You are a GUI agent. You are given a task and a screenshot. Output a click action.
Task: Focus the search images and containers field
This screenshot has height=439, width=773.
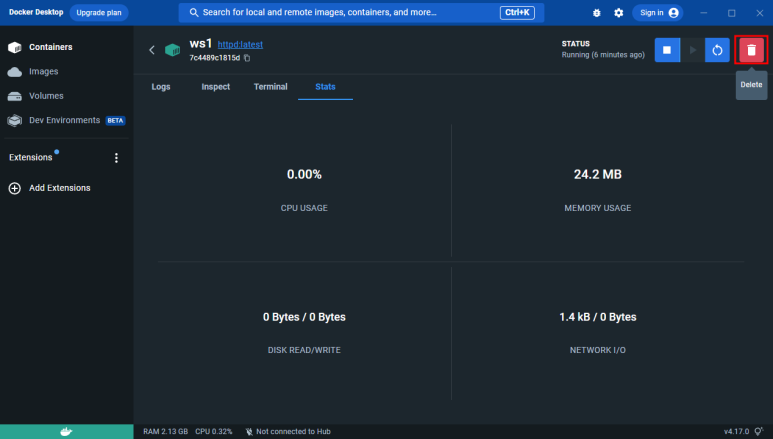click(x=361, y=12)
